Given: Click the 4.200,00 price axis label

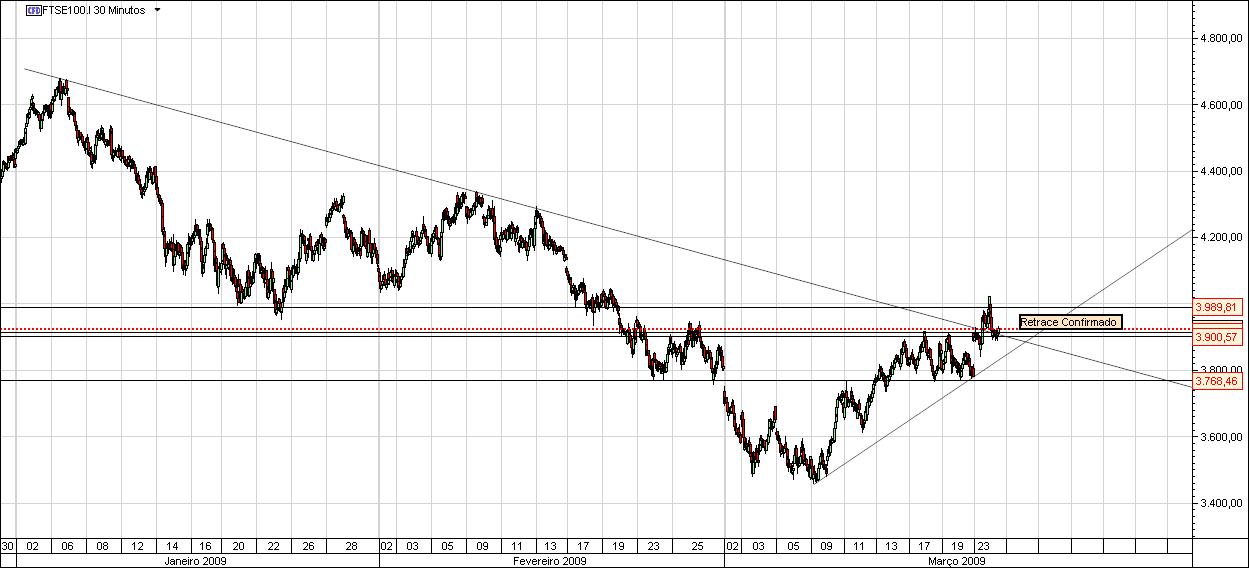Looking at the screenshot, I should click(x=1220, y=238).
